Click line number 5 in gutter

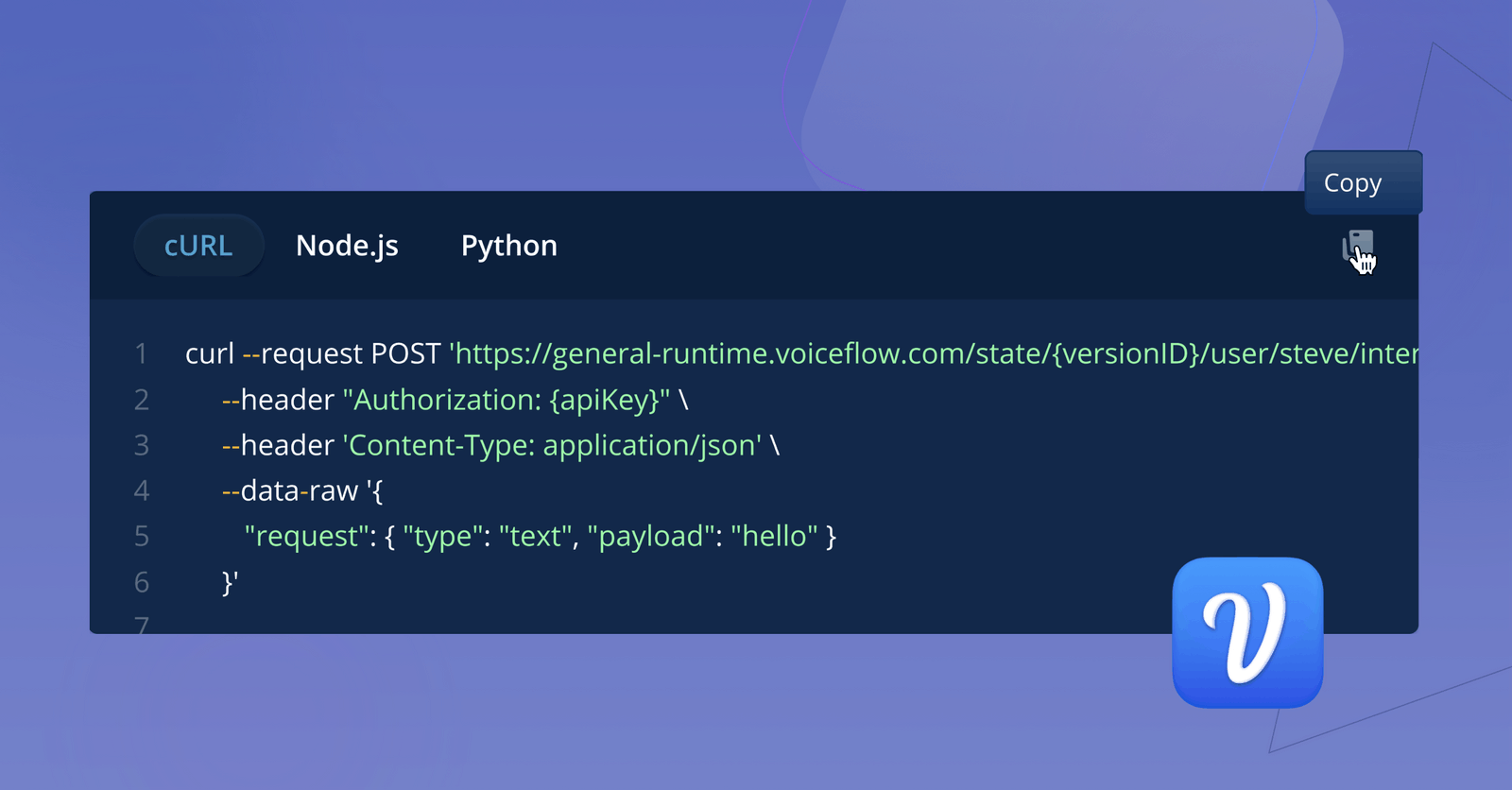[141, 536]
